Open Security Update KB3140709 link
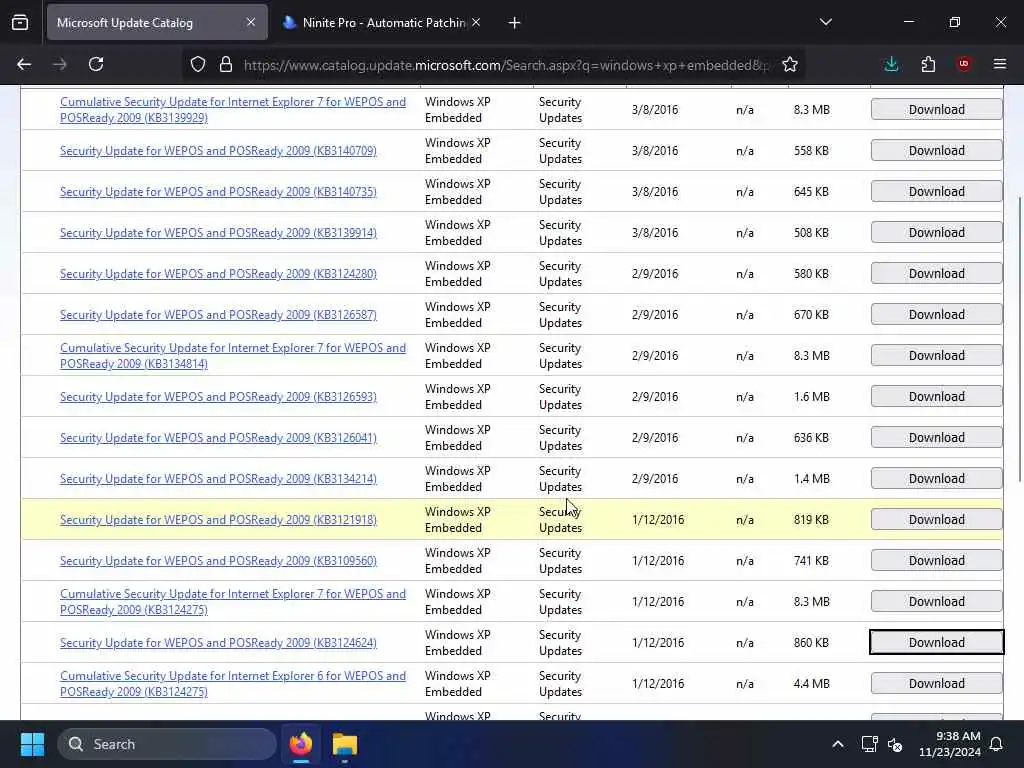 [x=218, y=151]
